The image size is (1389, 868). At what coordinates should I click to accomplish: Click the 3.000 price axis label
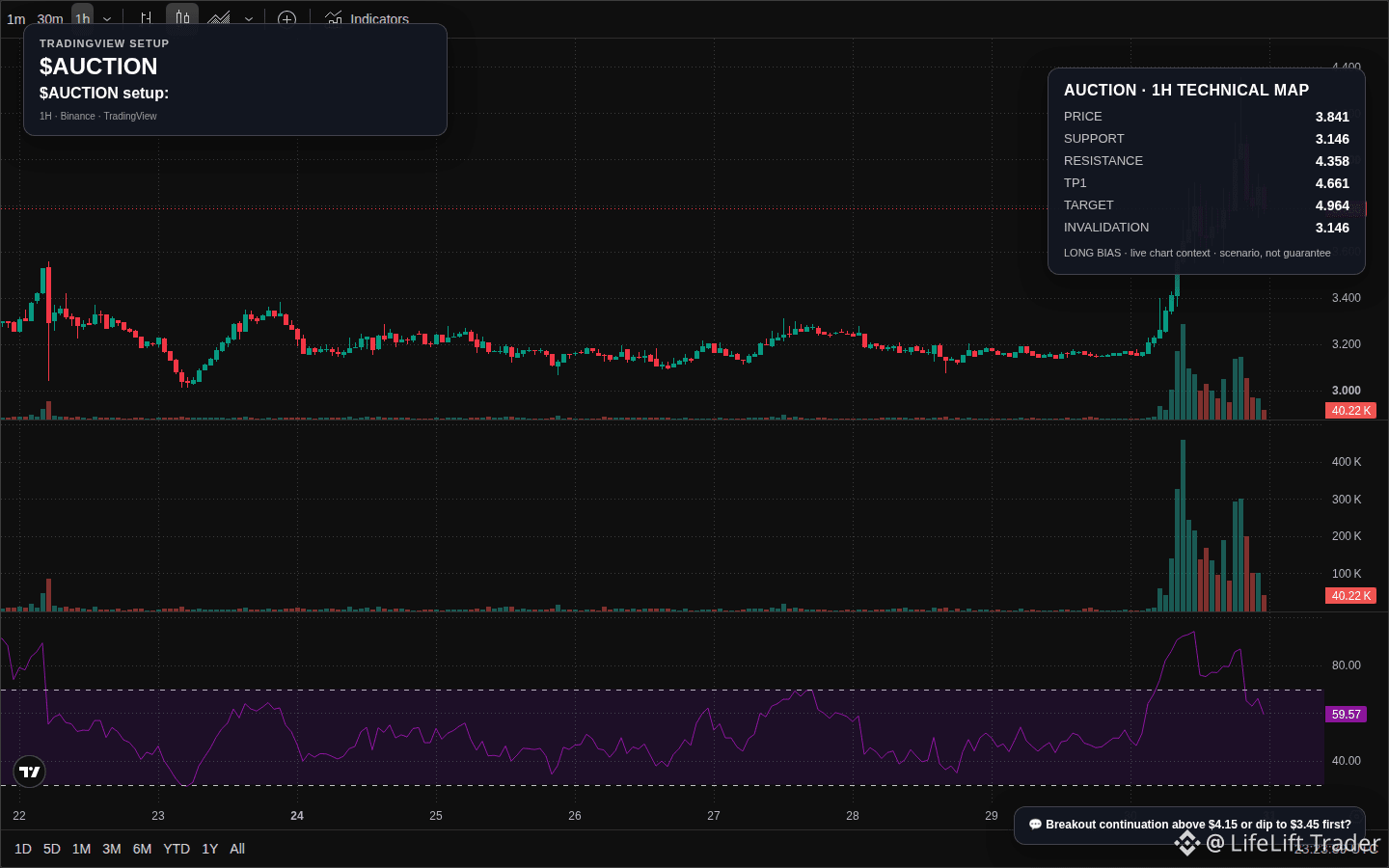1347,391
